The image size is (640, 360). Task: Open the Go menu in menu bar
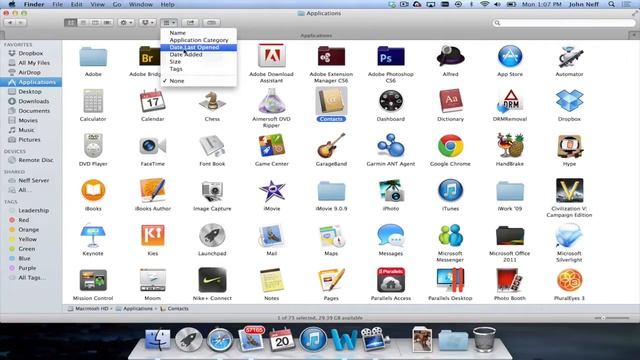click(117, 4)
